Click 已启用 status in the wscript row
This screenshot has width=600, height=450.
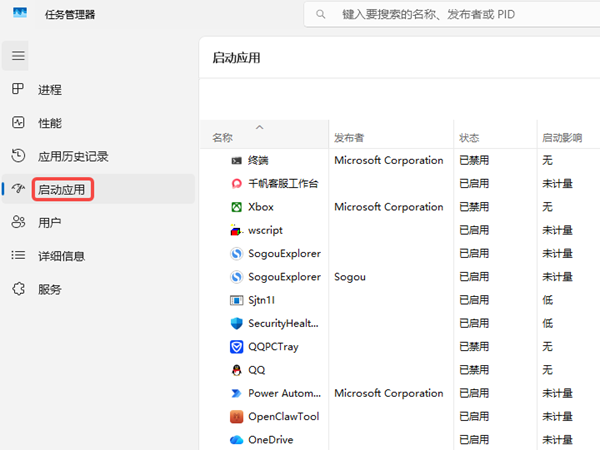click(474, 230)
